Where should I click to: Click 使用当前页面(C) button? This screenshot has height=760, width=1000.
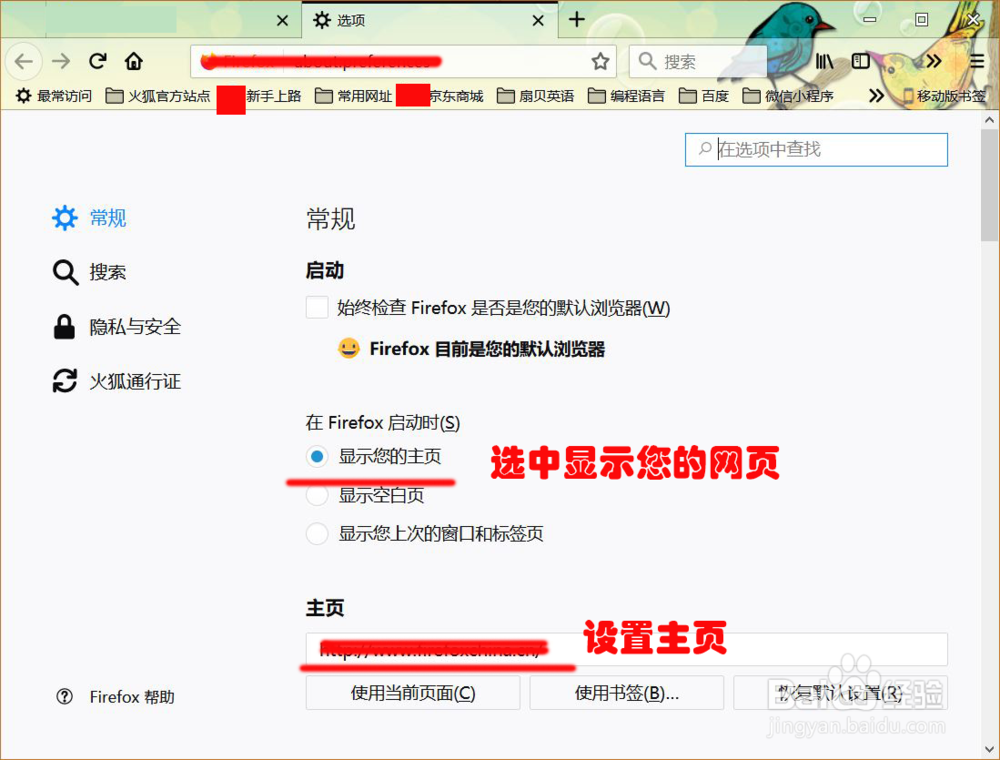point(413,693)
